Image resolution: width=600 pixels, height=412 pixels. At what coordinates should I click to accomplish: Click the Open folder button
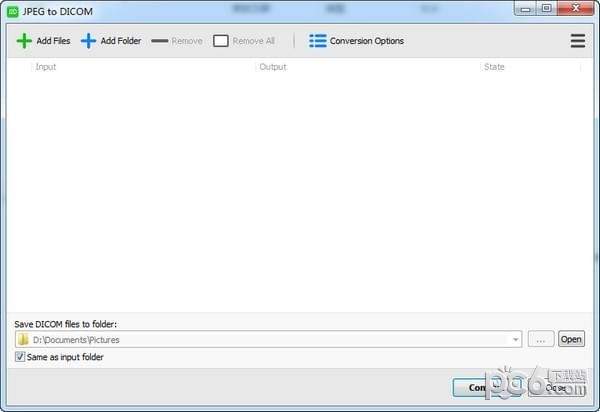point(571,339)
